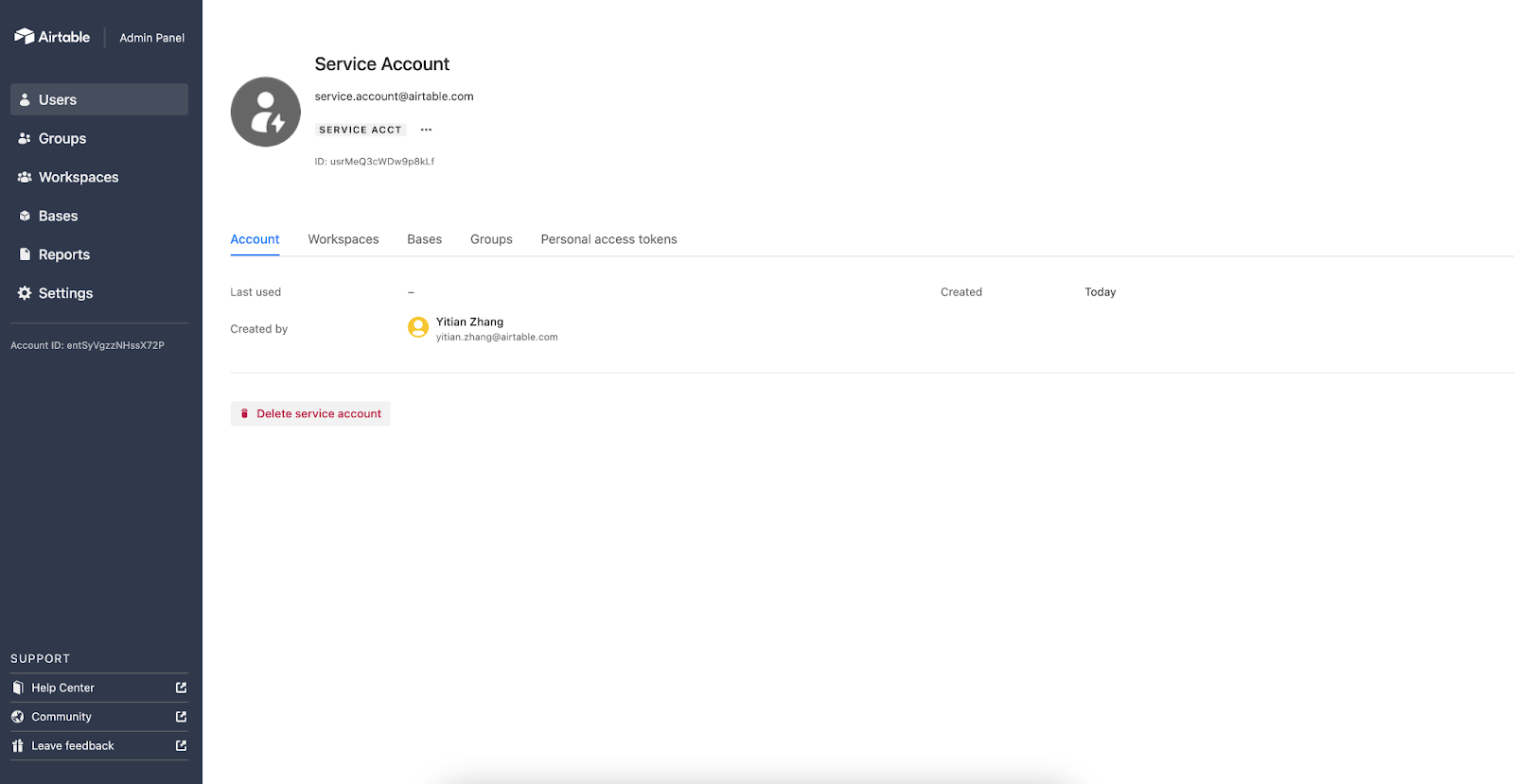Click the service account avatar icon
This screenshot has height=784, width=1514.
266,112
